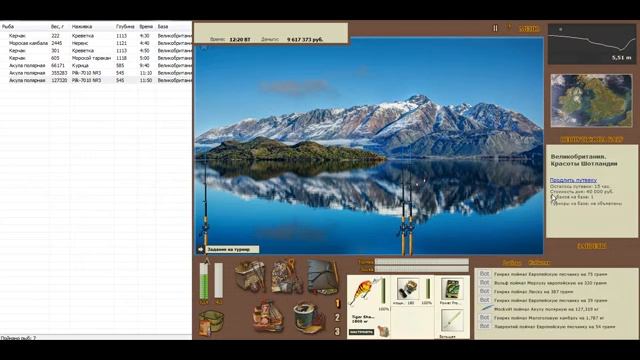Screen dimensions: 640x360
Task: Click the small bag icon beside Настроить
Action: tap(383, 331)
